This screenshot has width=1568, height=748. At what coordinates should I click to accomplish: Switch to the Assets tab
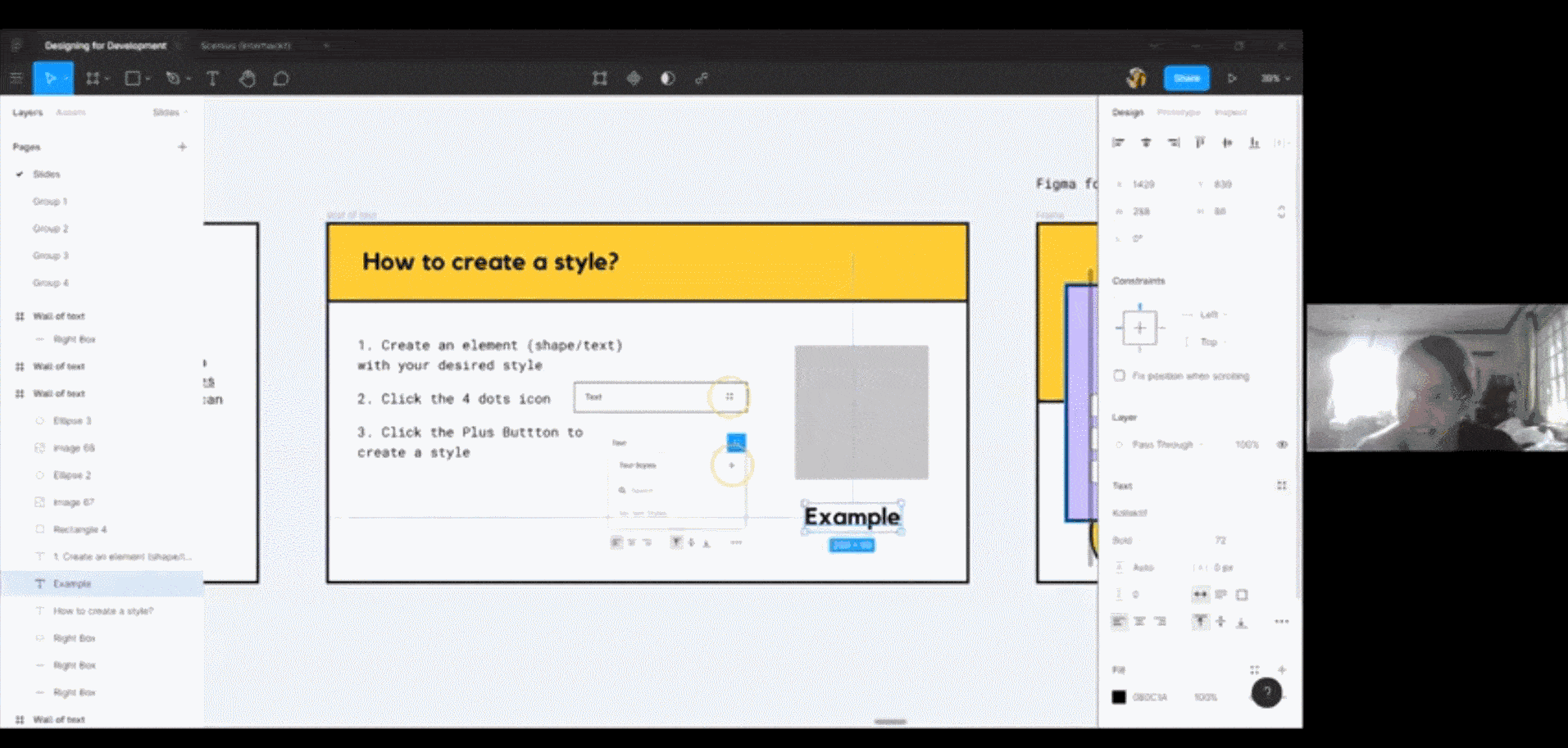pyautogui.click(x=70, y=112)
